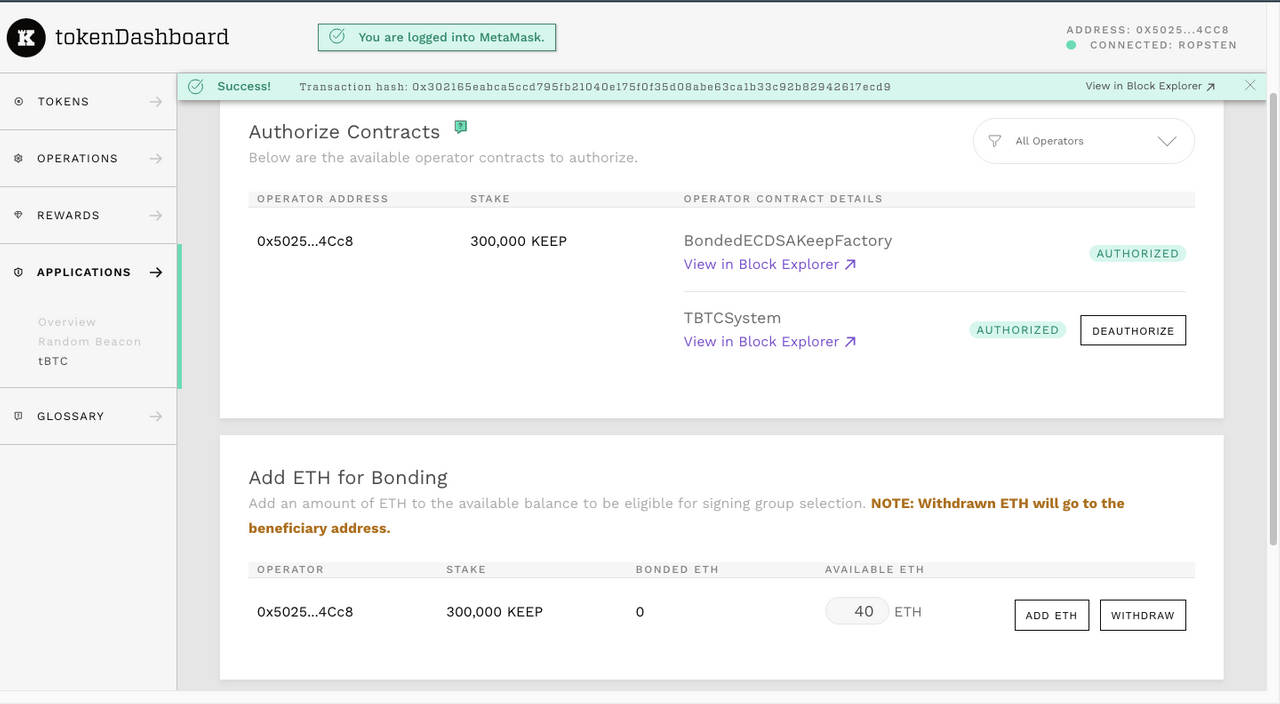This screenshot has width=1280, height=704.
Task: Click the Rewards sidebar icon
Action: tap(18, 216)
